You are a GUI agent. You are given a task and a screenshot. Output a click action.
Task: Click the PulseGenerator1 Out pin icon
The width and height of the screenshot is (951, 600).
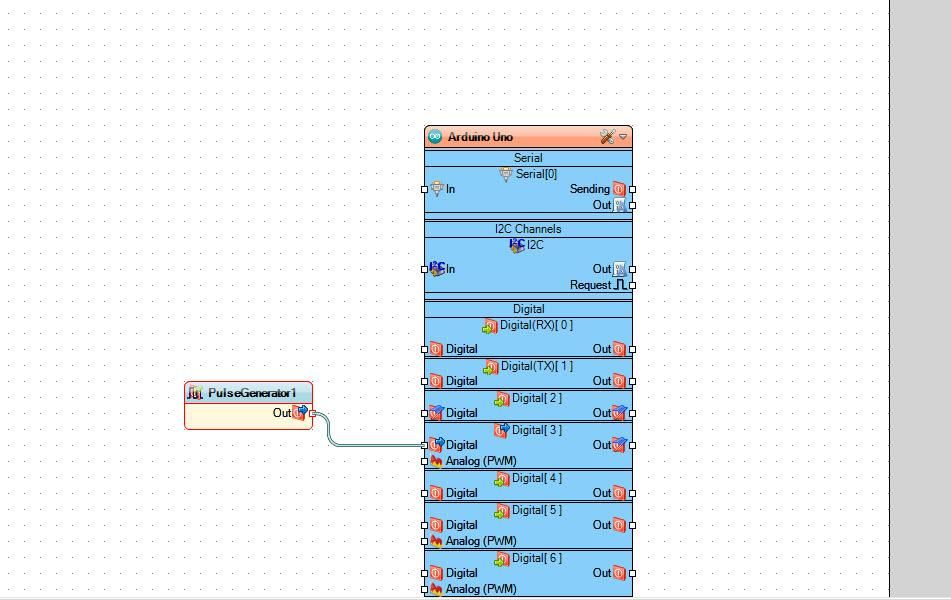[300, 413]
